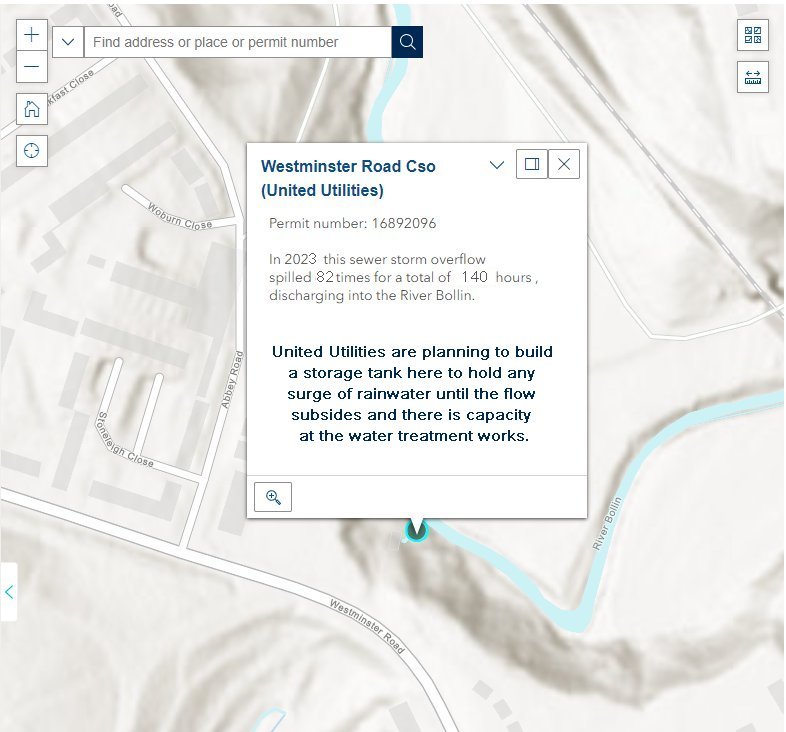Click the Westminster Road map label
786x732 pixels.
(367, 626)
